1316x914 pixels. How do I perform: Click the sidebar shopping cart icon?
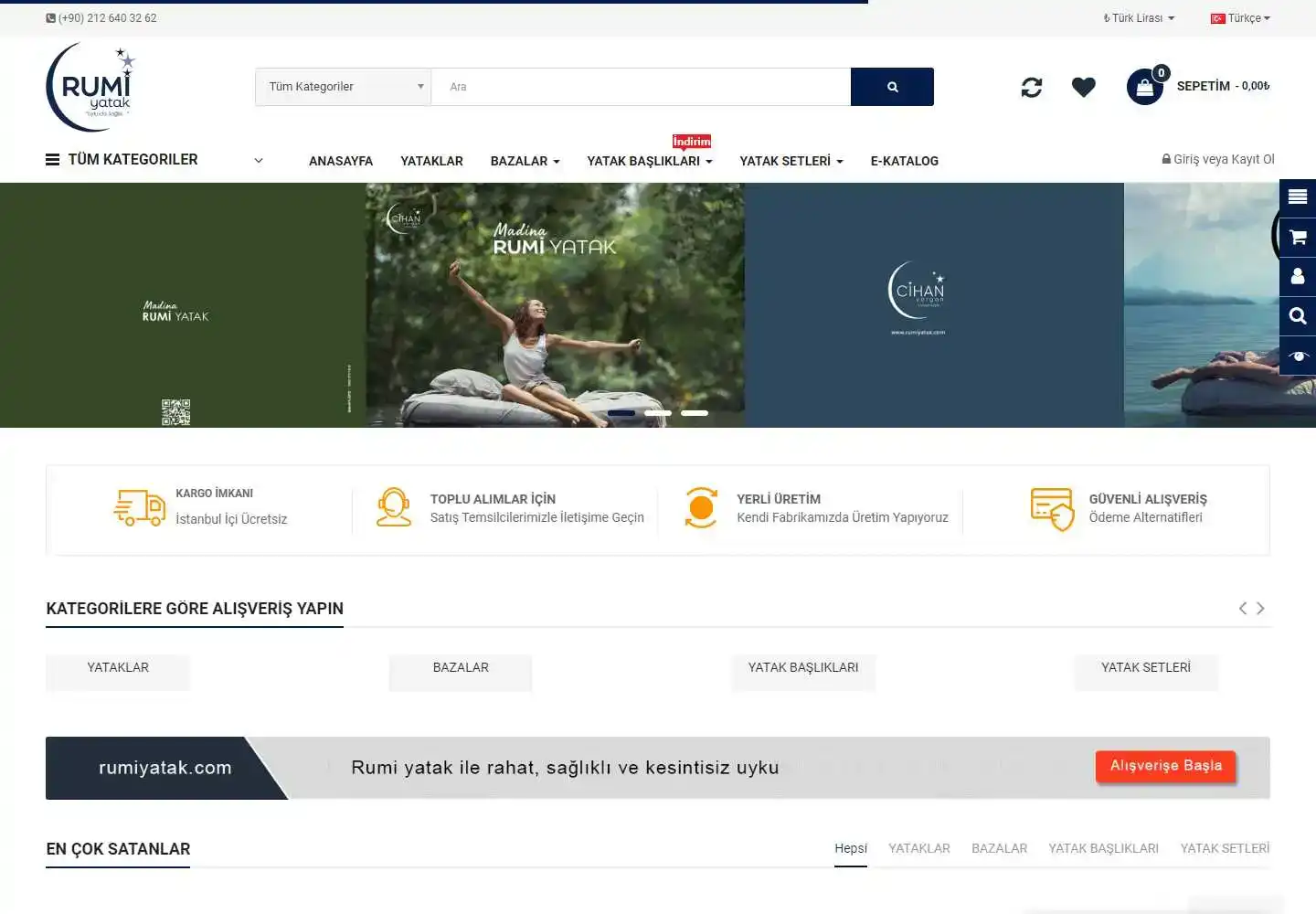tap(1298, 238)
